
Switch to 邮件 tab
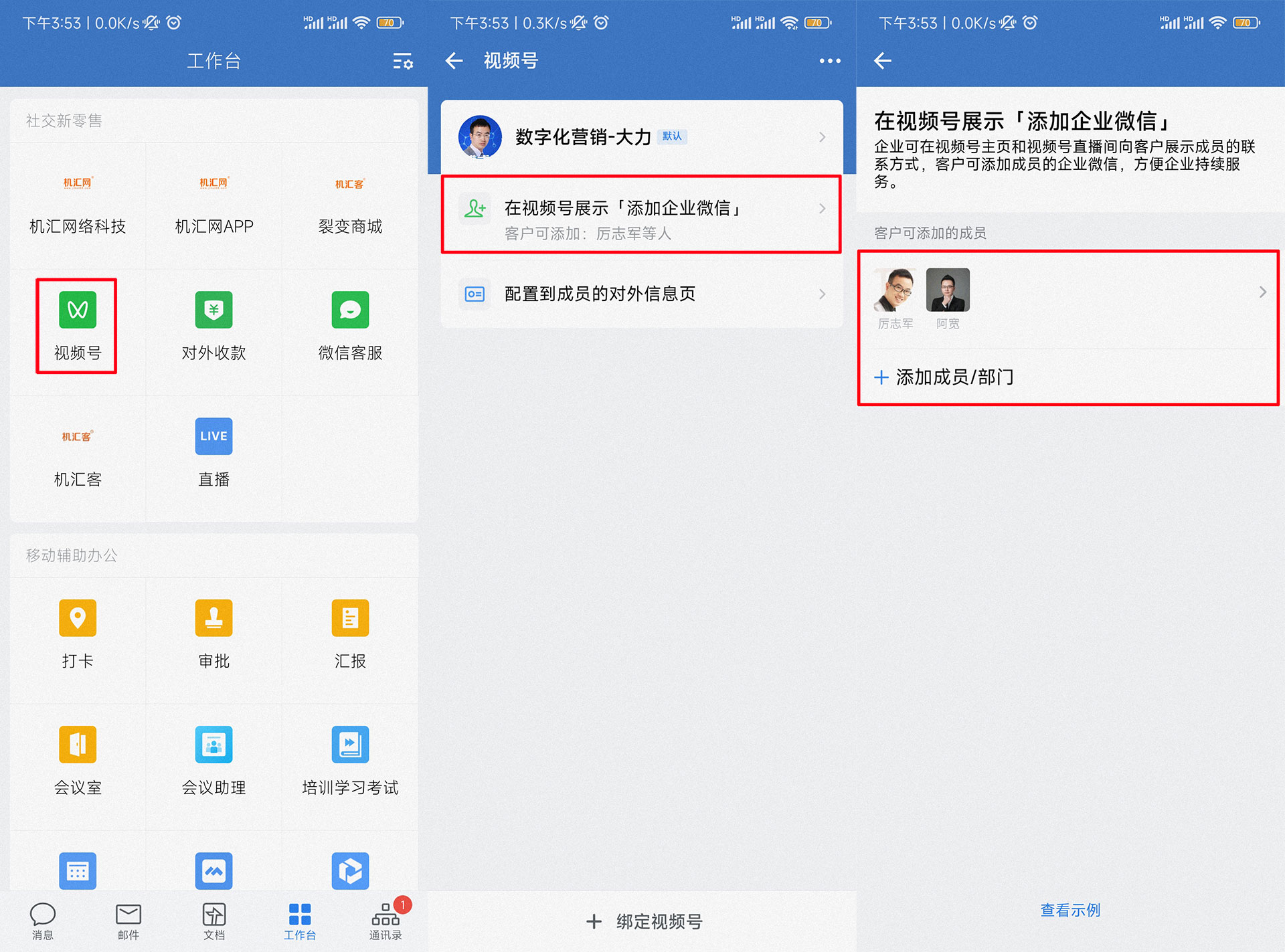click(128, 921)
